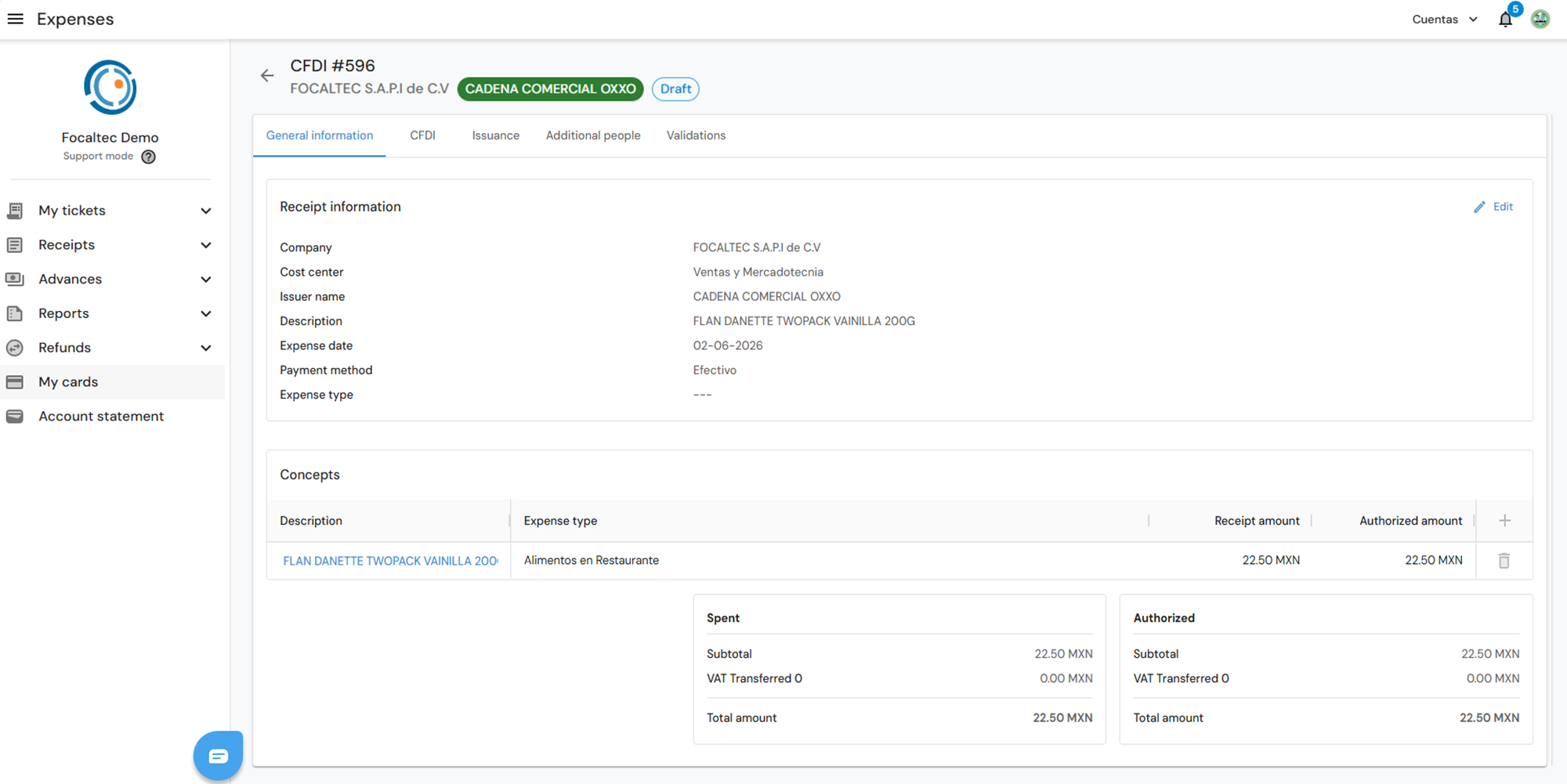Click the CADENA COMERCIAL OXXO badge
This screenshot has height=784, width=1567.
click(551, 89)
